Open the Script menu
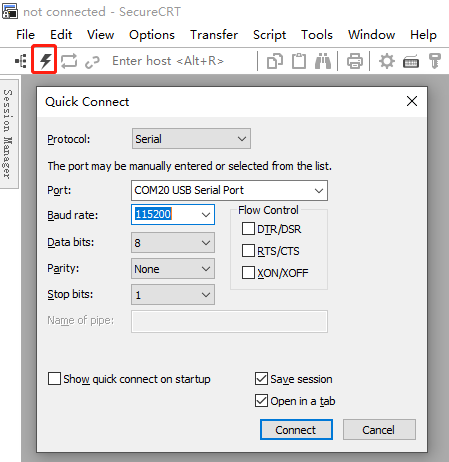Screen dimensions: 449x462 269,35
